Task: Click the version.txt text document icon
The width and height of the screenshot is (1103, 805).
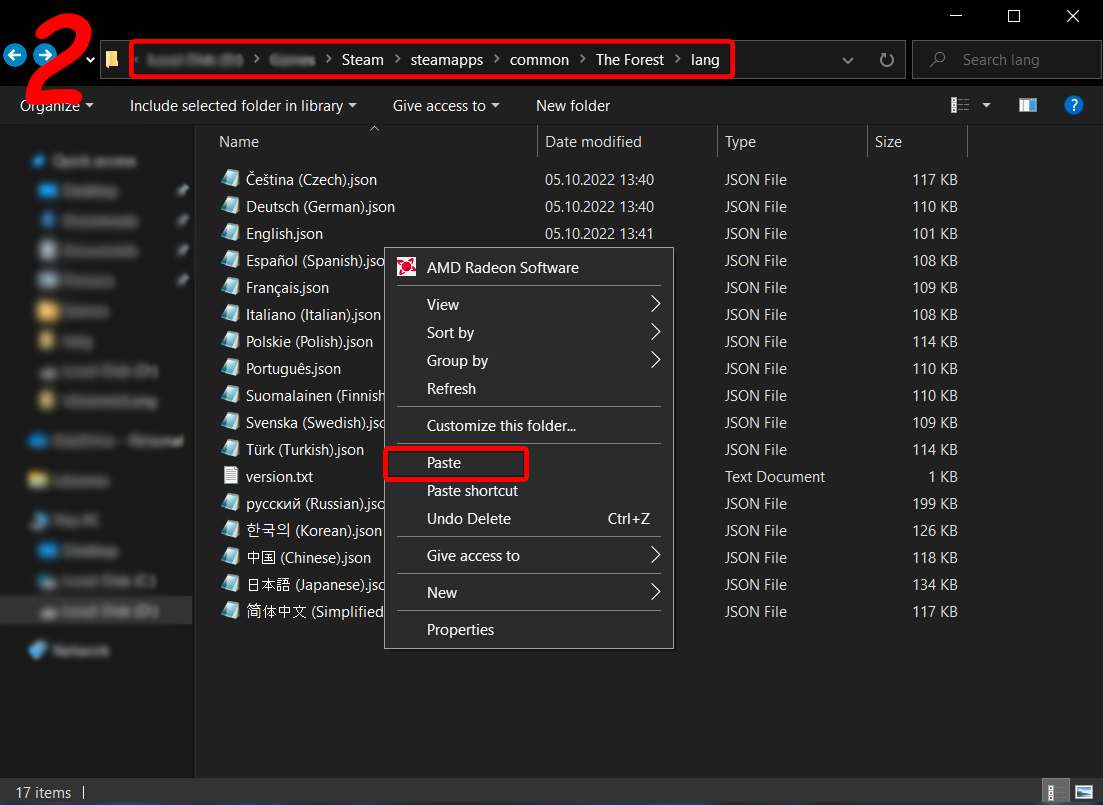Action: pos(231,477)
